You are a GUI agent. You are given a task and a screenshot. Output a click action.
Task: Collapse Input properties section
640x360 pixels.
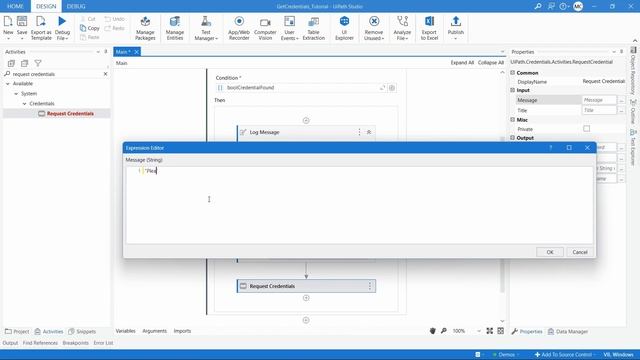click(513, 90)
